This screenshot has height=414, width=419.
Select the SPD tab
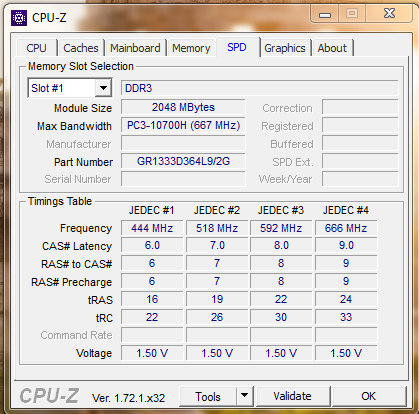coord(237,47)
